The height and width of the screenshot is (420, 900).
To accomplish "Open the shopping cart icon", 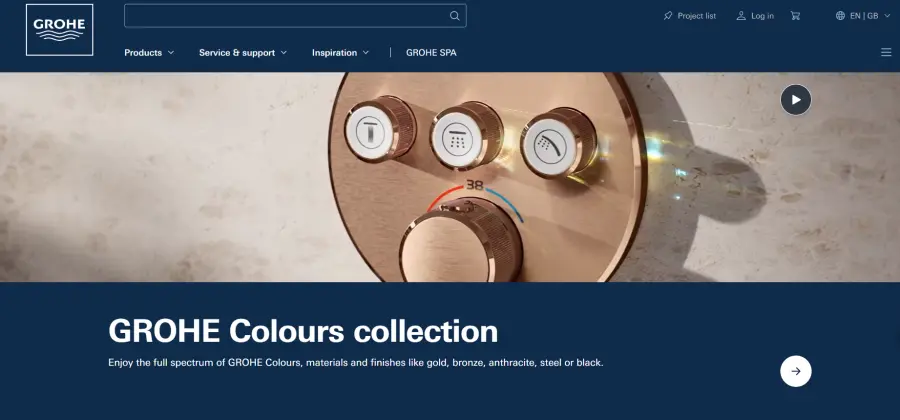I will pos(795,16).
